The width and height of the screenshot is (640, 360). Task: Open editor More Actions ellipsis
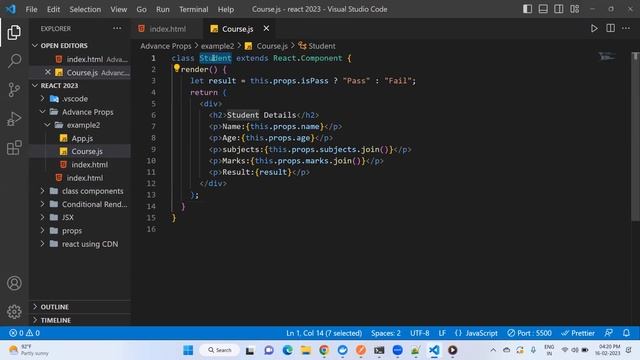tap(626, 28)
